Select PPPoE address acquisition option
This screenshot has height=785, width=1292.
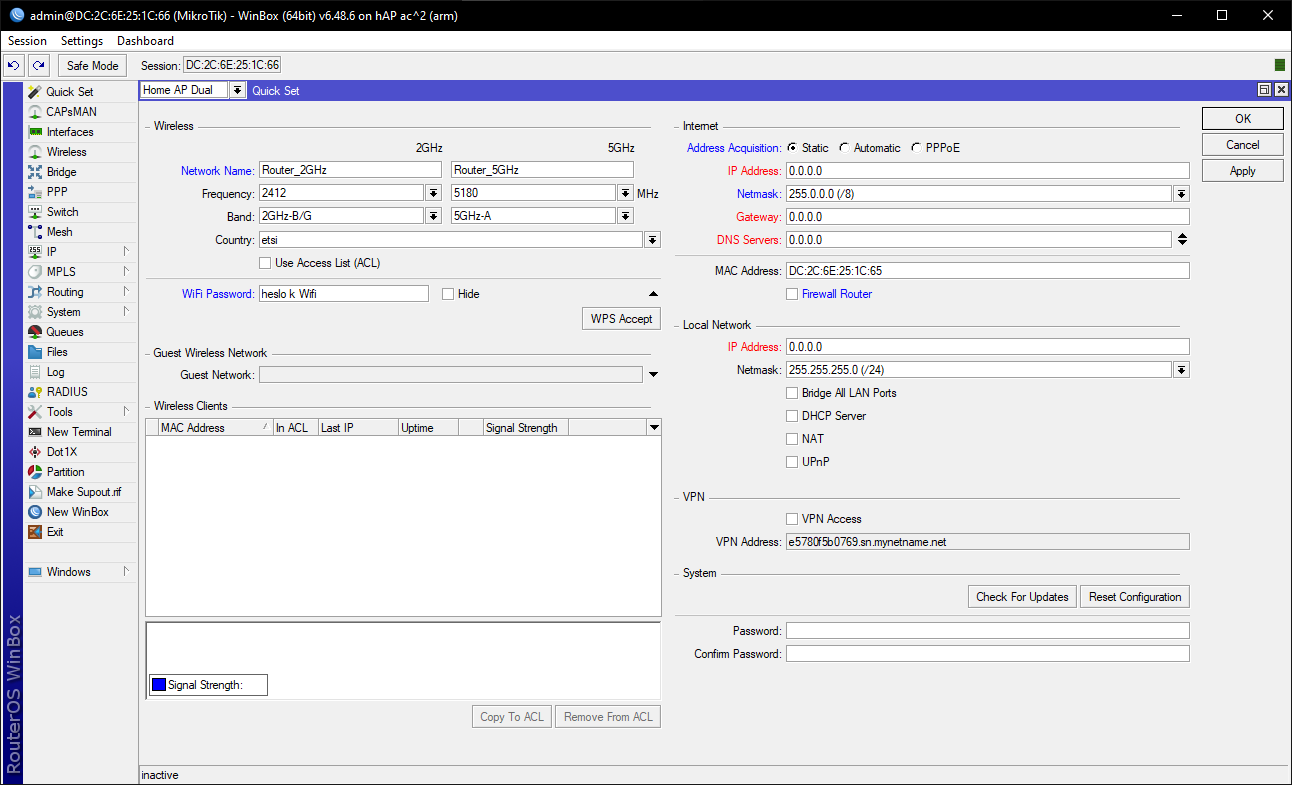917,148
